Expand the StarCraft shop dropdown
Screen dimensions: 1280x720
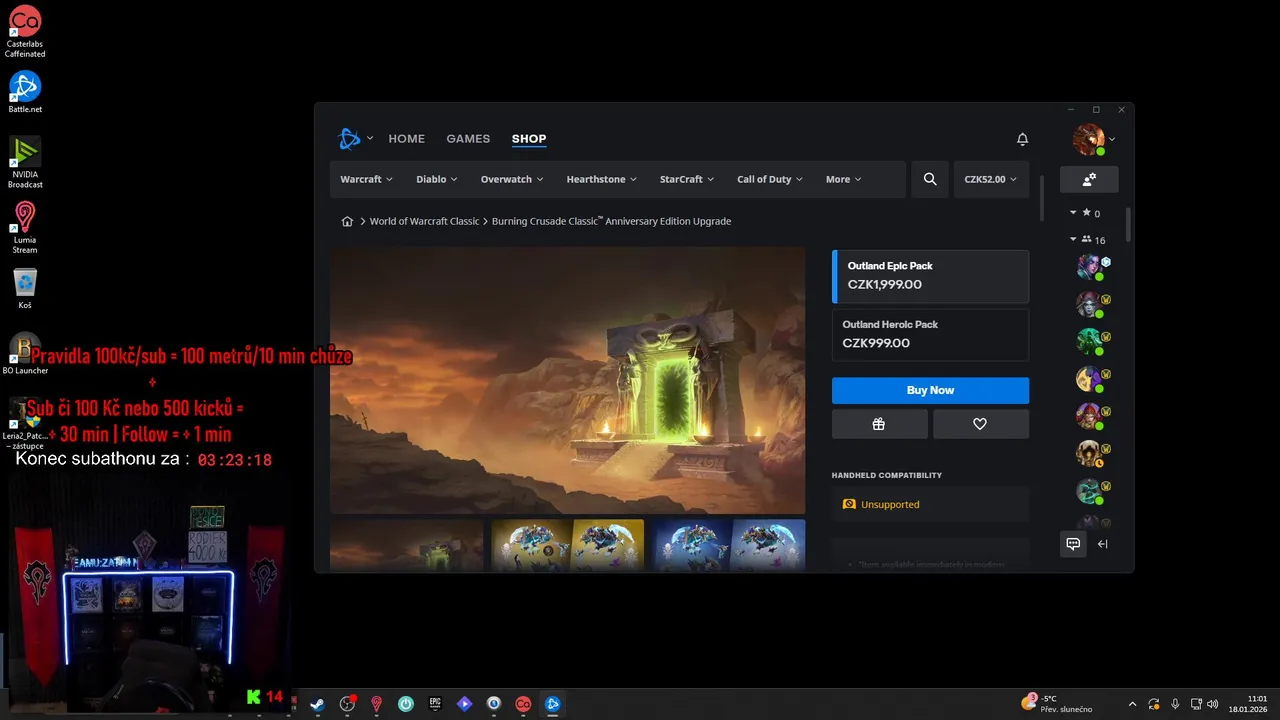click(687, 179)
